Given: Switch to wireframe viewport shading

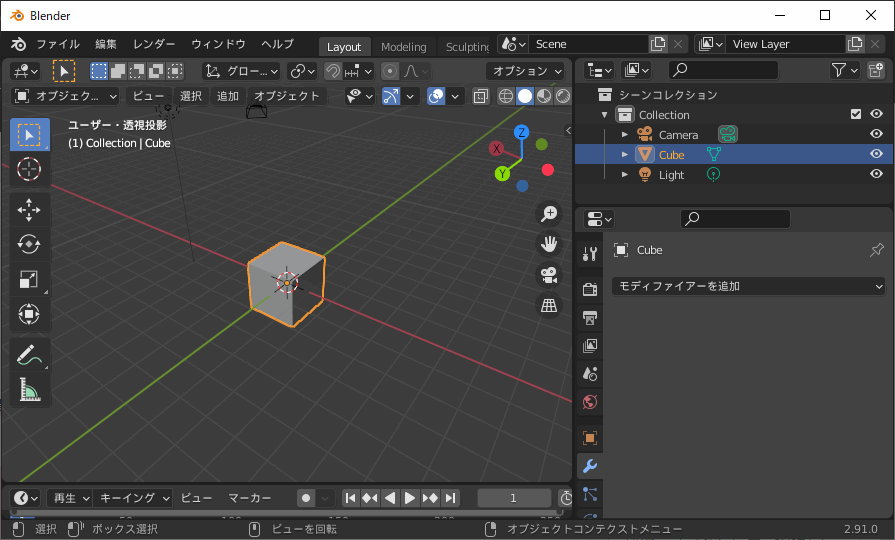Looking at the screenshot, I should click(x=506, y=96).
